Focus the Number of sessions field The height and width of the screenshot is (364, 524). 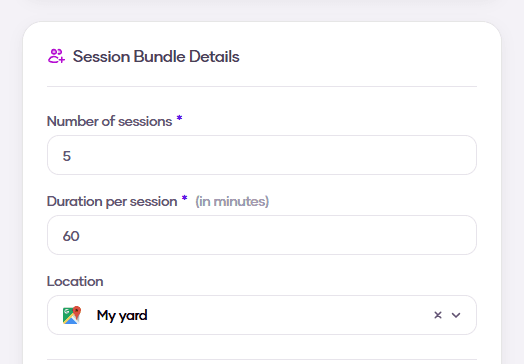coord(262,155)
